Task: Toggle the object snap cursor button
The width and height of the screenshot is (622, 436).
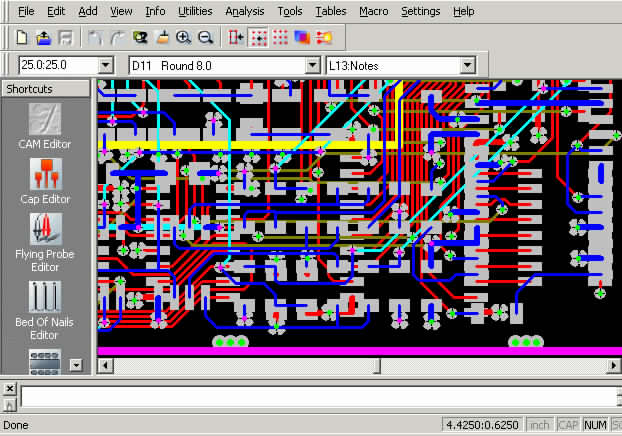Action: [237, 37]
